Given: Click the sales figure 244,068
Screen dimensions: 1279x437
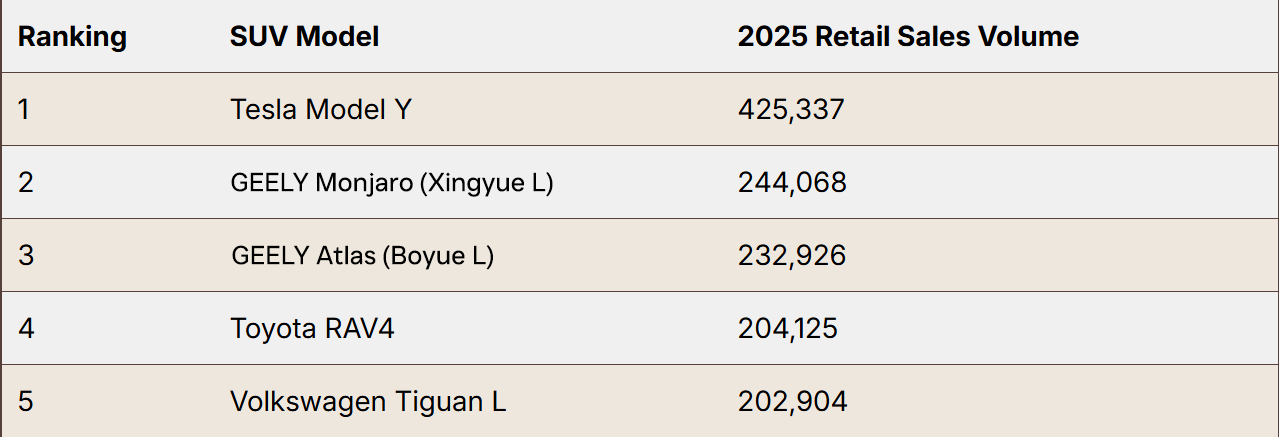Looking at the screenshot, I should (x=792, y=182).
